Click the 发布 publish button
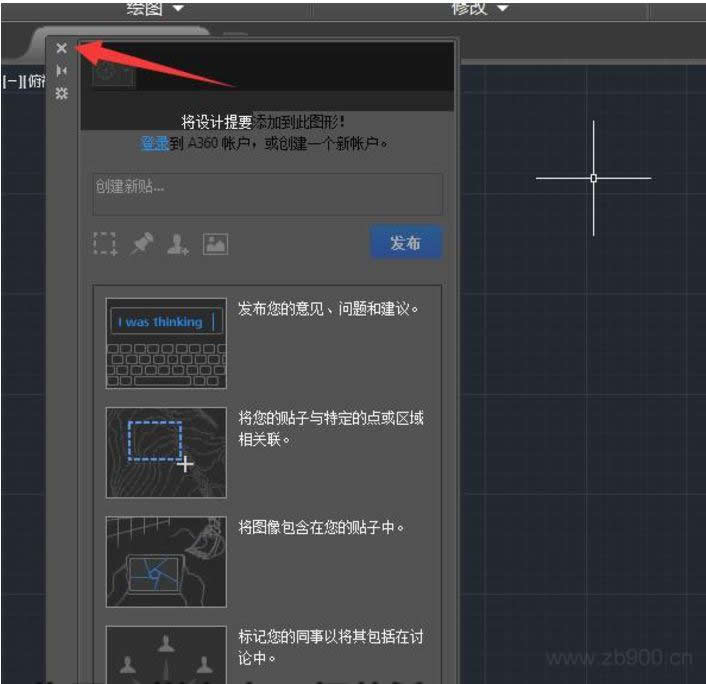This screenshot has height=684, width=706. [406, 243]
